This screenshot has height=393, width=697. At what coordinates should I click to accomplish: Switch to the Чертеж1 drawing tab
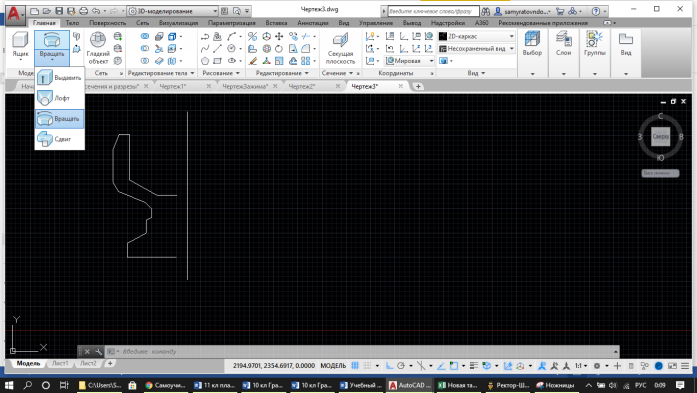(x=172, y=86)
